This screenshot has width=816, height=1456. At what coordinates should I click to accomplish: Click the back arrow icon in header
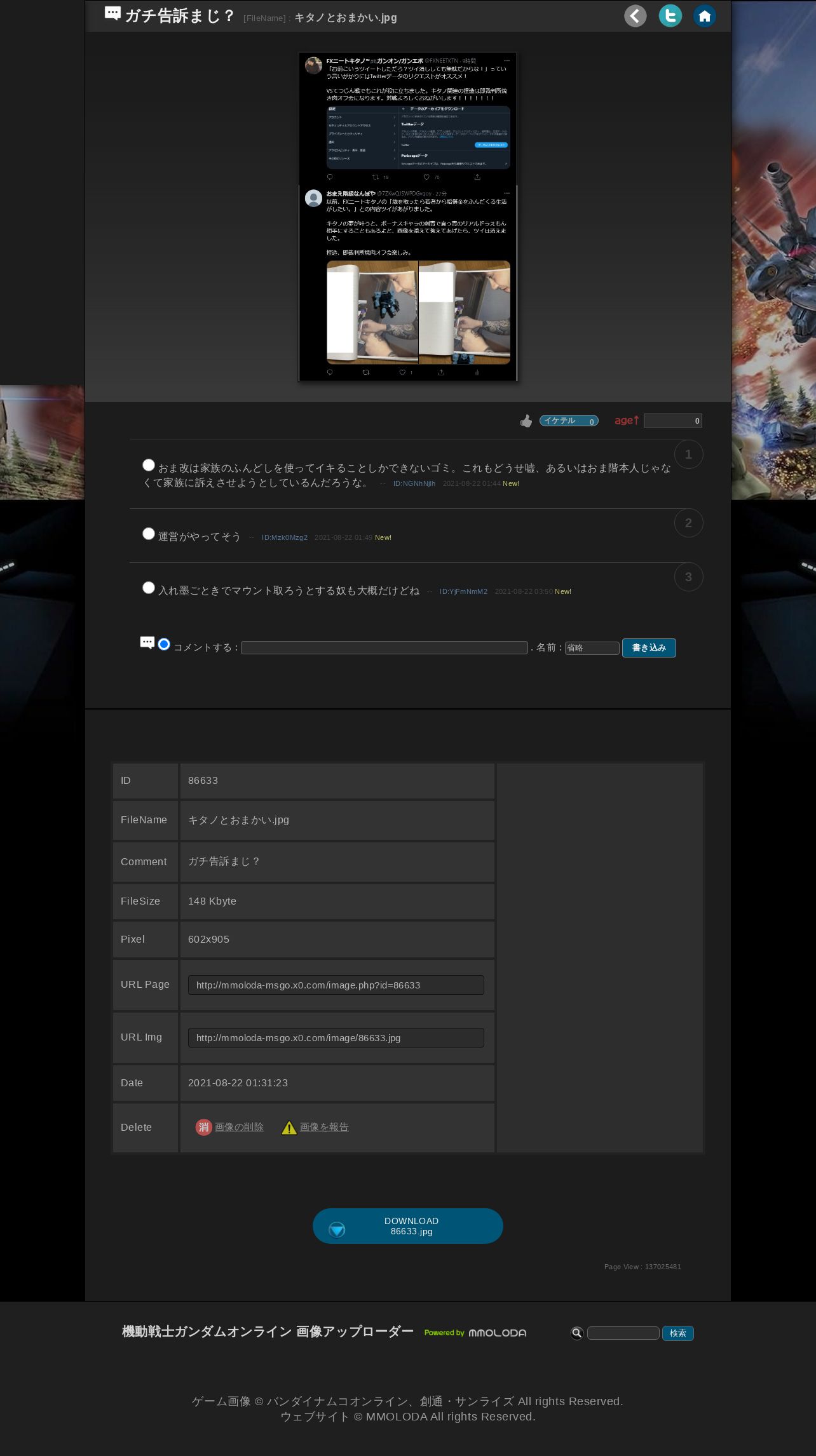pos(635,16)
